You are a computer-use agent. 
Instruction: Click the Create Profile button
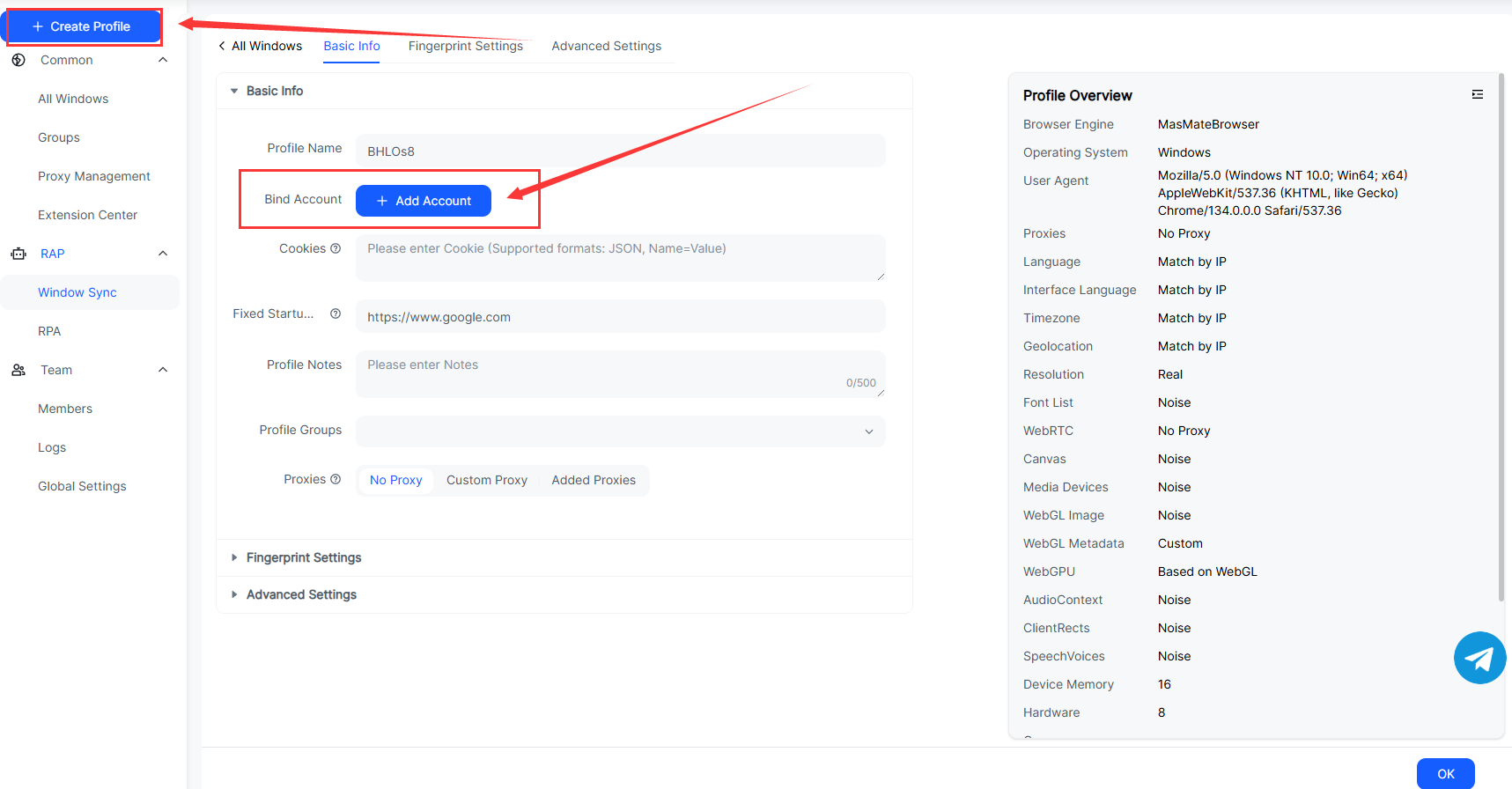click(x=83, y=26)
